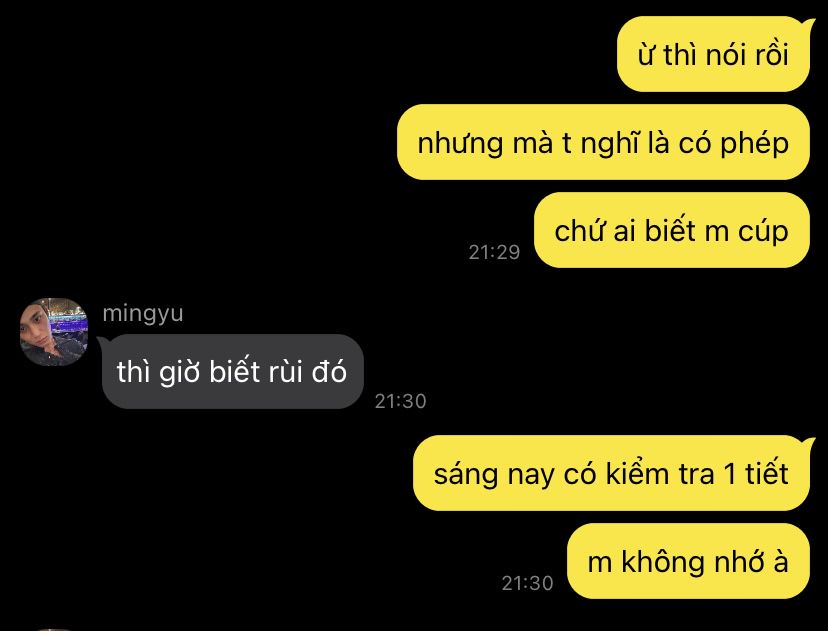This screenshot has height=631, width=828.
Task: Tap the gray "thì giờ biết rùi đó" bubble
Action: 232,372
